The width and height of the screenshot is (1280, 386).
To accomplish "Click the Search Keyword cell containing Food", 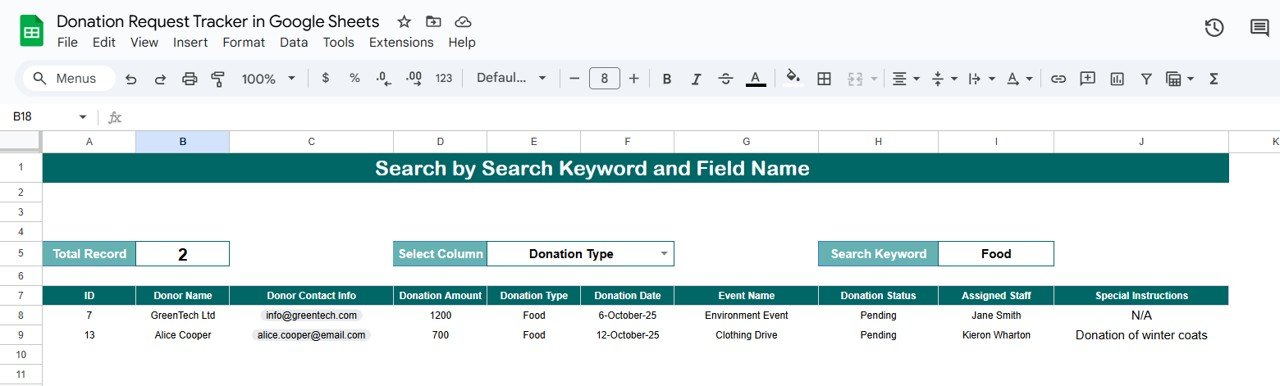I will (996, 254).
